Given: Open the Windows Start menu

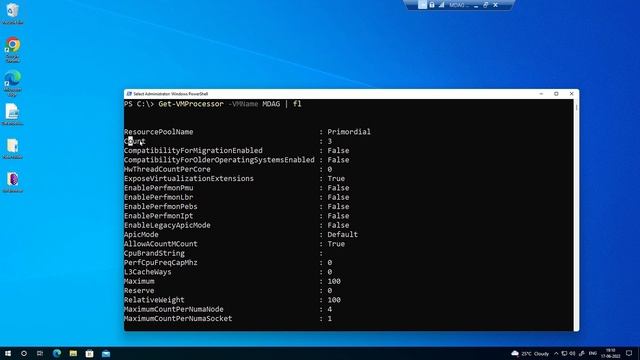Looking at the screenshot, I should tap(8, 353).
